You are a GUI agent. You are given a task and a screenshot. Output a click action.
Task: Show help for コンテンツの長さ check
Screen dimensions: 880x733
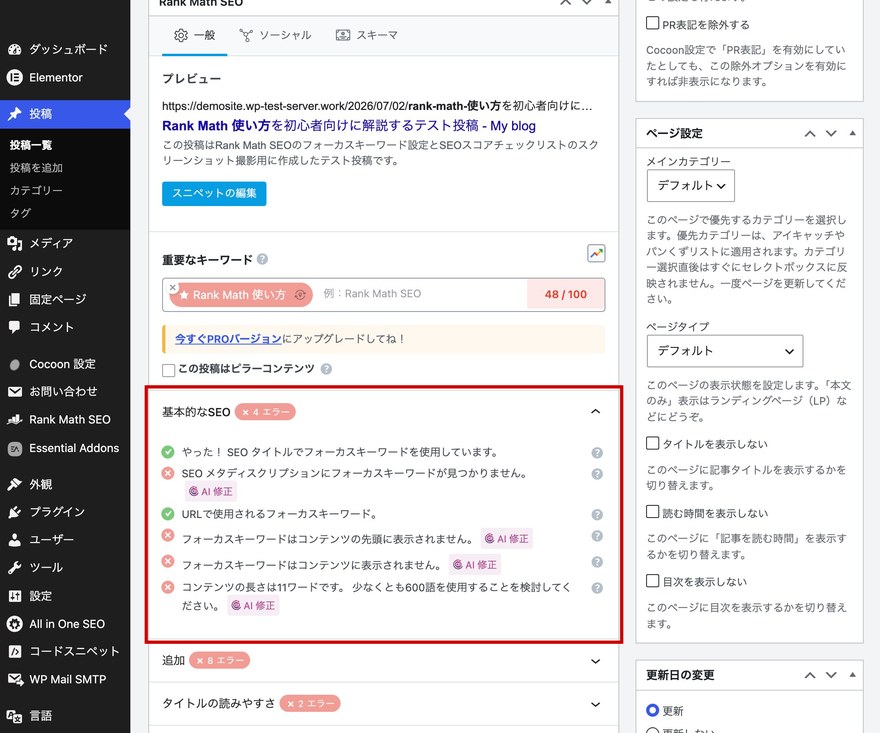pos(597,588)
